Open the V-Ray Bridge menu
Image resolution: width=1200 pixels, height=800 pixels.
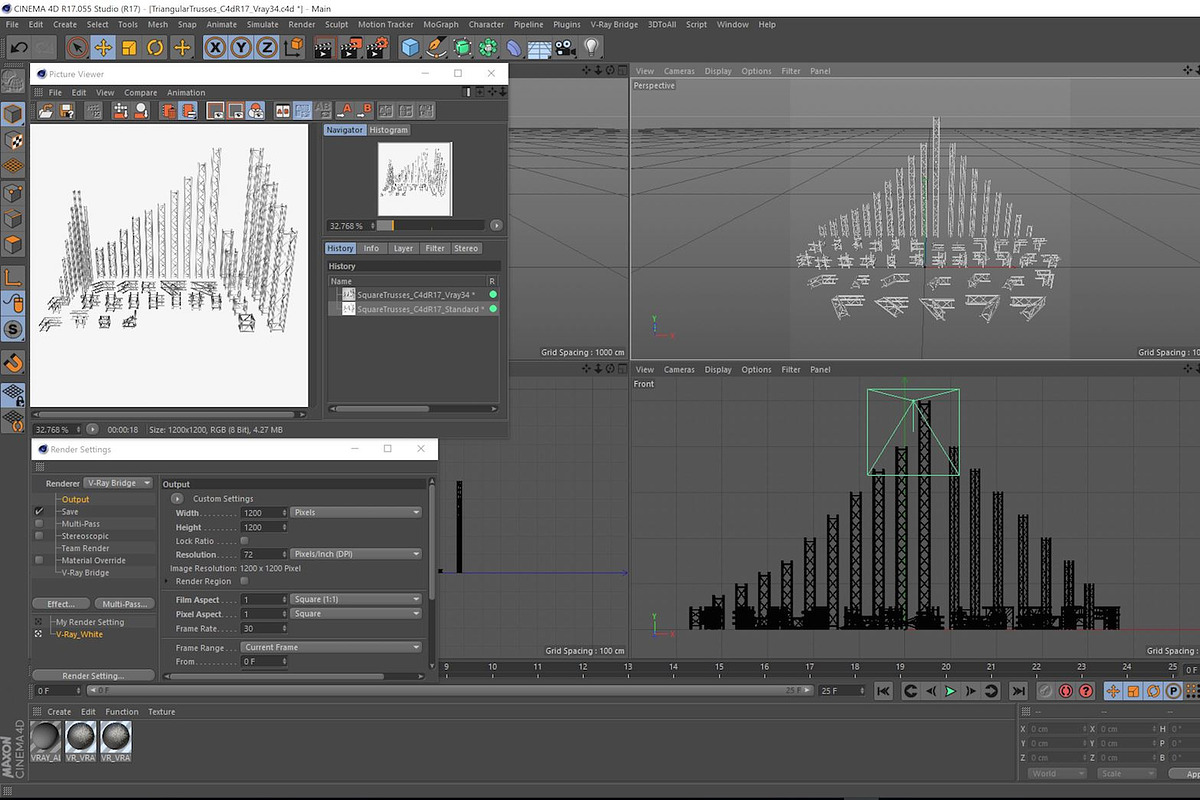click(x=613, y=24)
